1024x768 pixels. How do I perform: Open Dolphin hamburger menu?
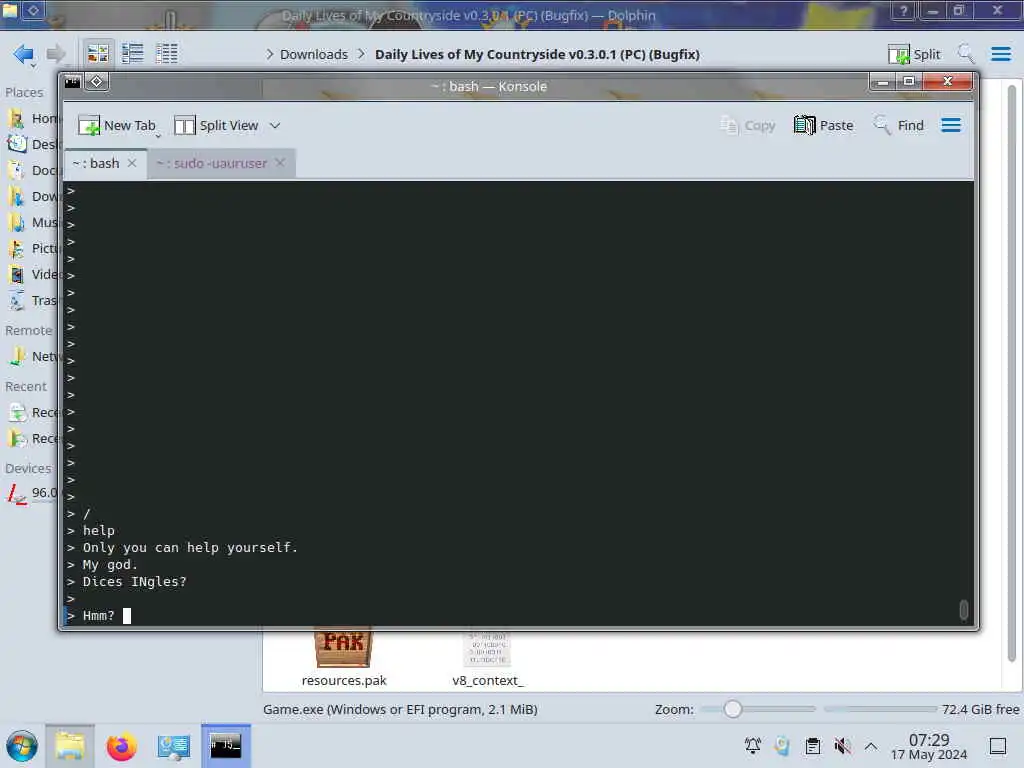(1000, 54)
